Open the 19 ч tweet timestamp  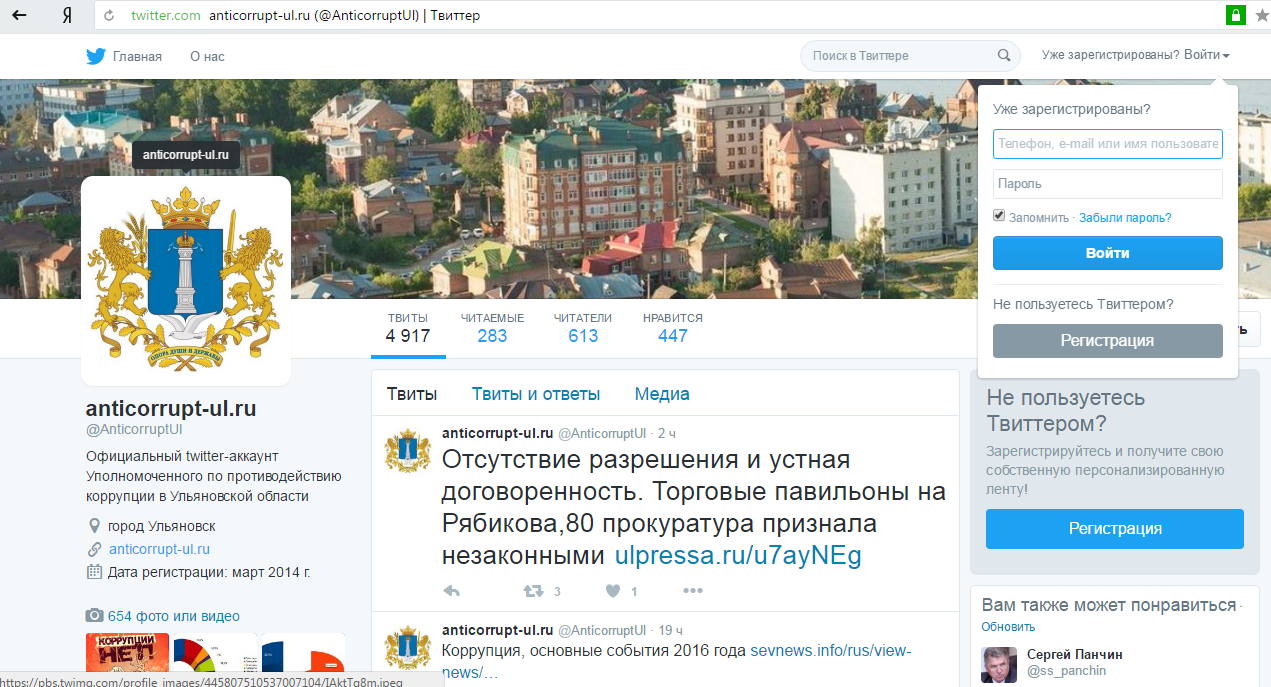670,631
